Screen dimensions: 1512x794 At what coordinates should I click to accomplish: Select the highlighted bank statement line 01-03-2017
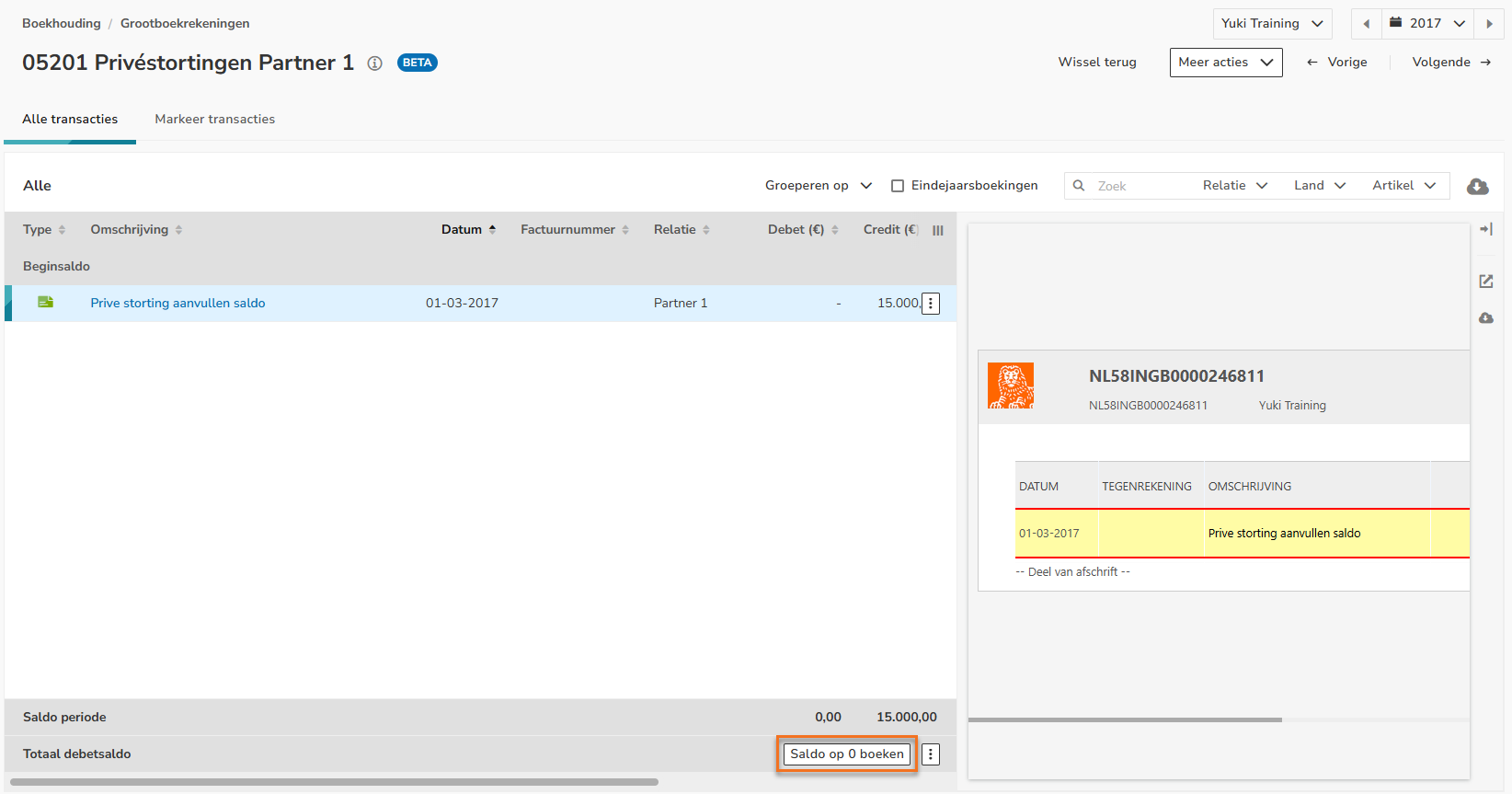(1243, 534)
